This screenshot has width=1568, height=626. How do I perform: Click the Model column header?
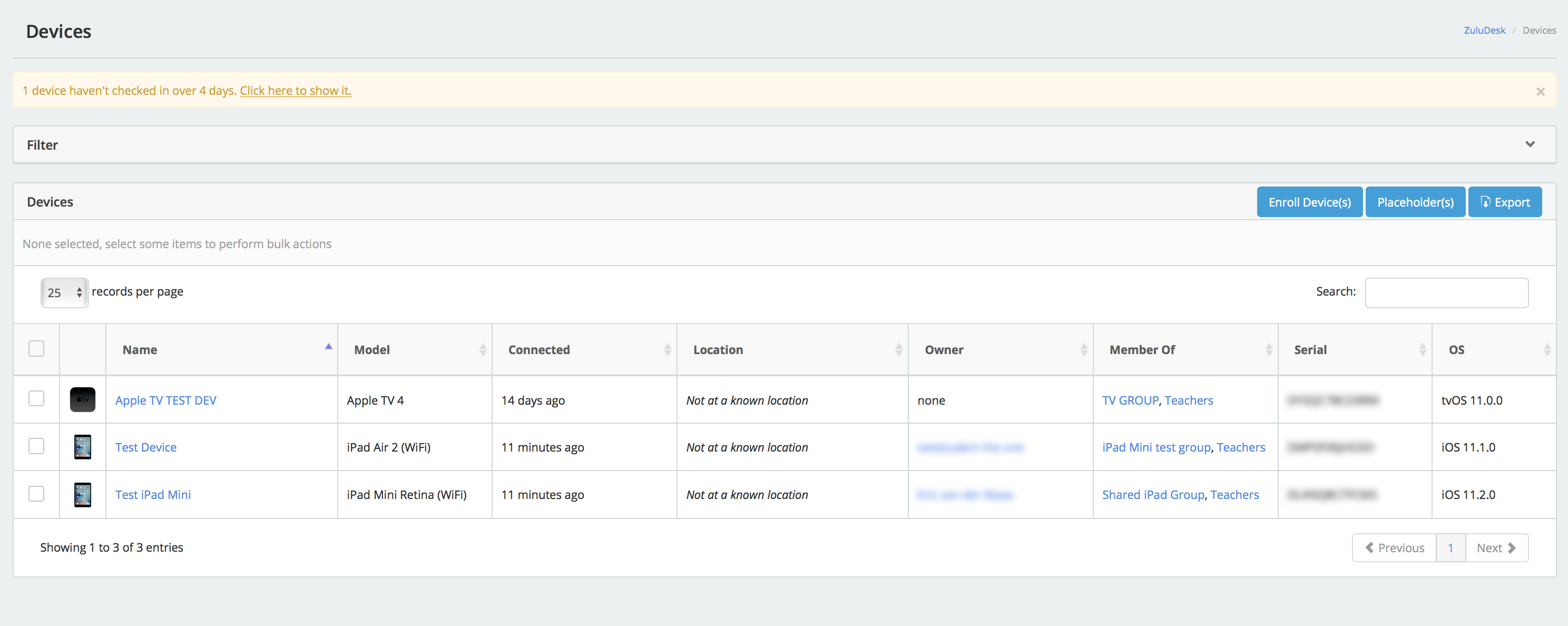coord(415,349)
